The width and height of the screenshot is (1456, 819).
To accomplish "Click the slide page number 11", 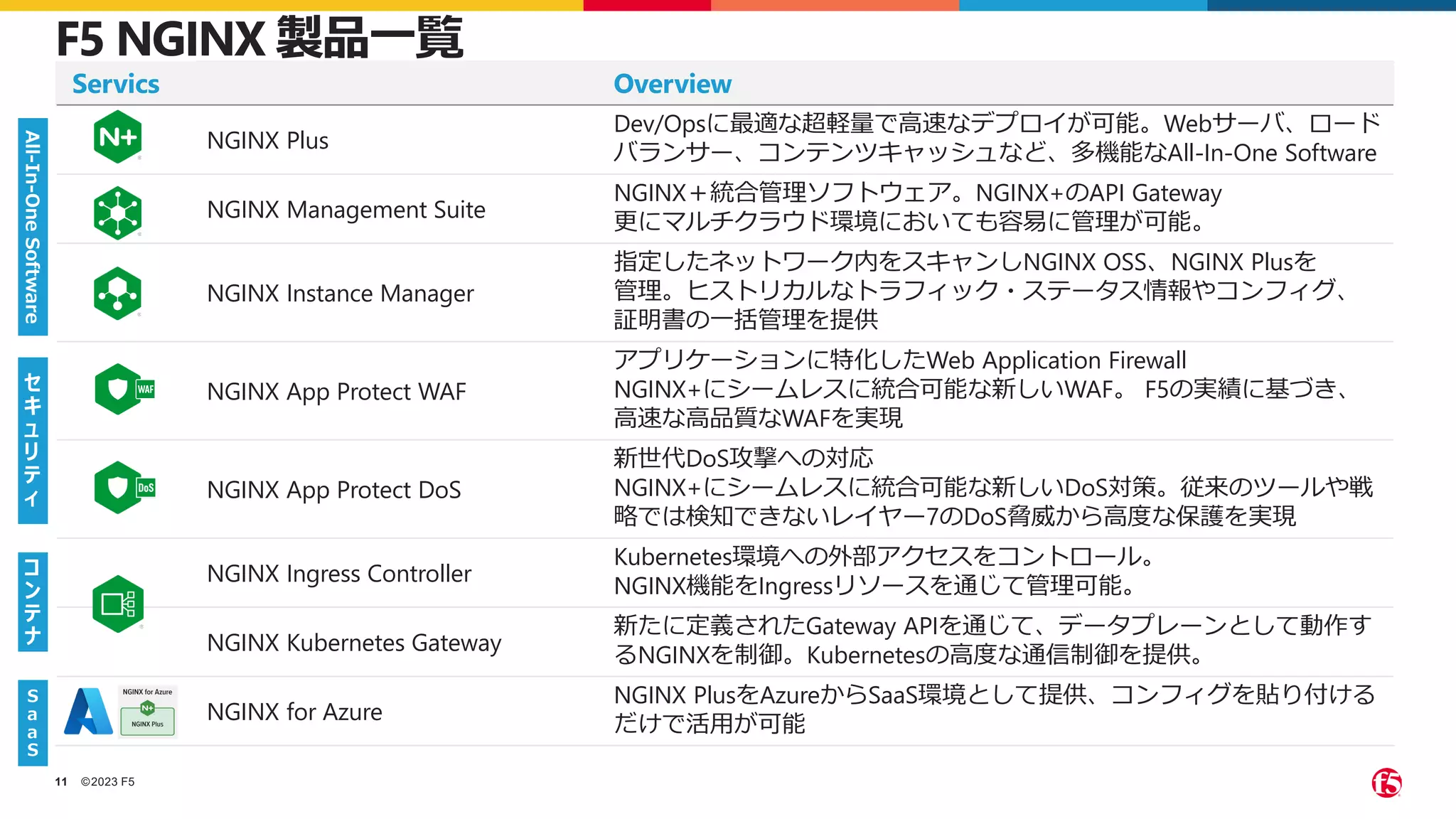I will click(61, 781).
